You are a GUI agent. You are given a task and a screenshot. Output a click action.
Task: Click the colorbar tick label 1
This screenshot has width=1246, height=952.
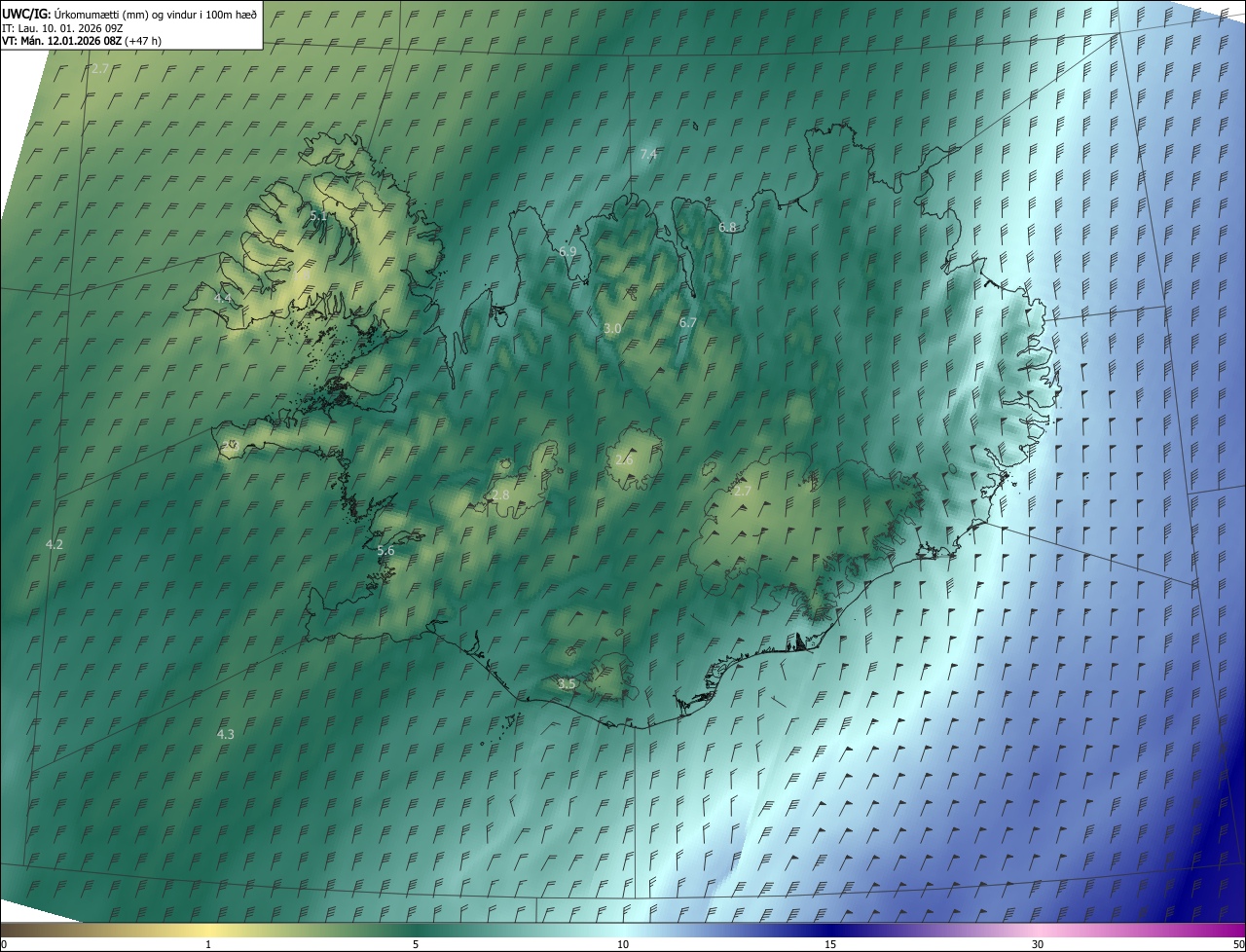[x=208, y=944]
